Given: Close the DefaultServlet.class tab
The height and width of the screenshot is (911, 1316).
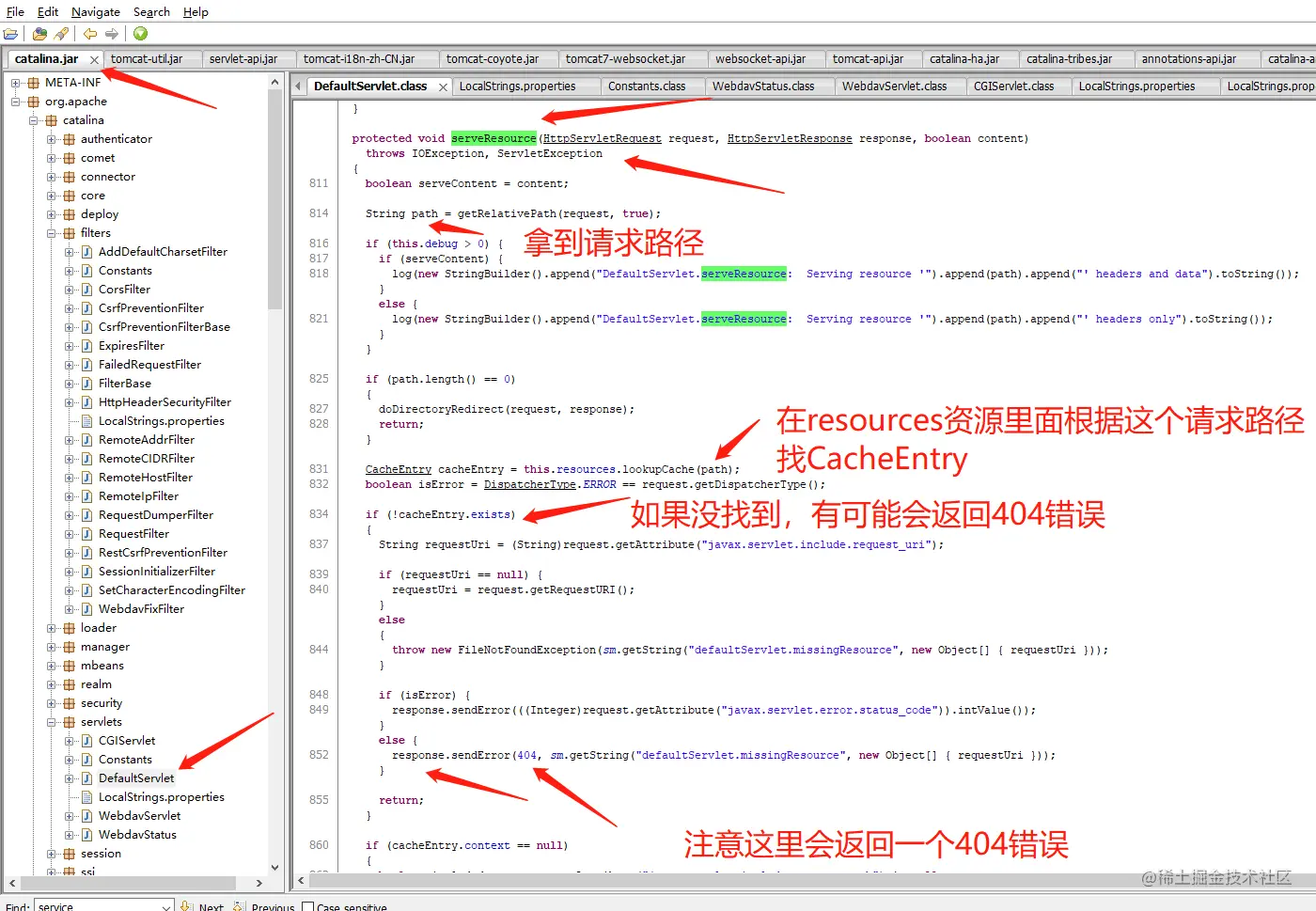Looking at the screenshot, I should pyautogui.click(x=442, y=85).
